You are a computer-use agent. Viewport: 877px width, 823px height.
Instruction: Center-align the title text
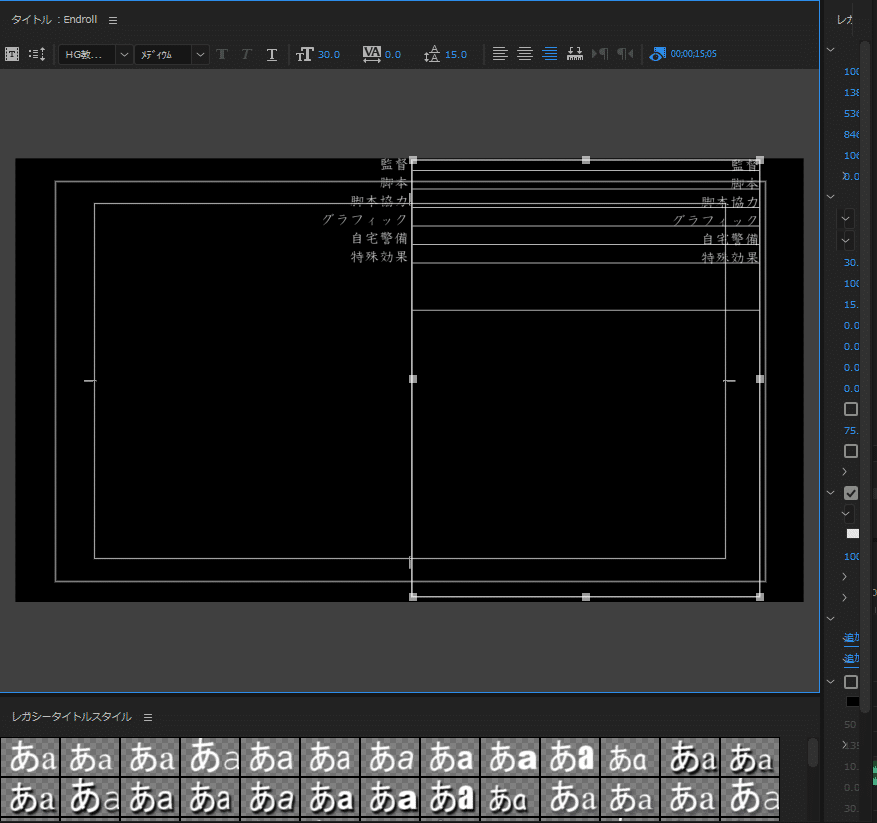click(x=525, y=54)
